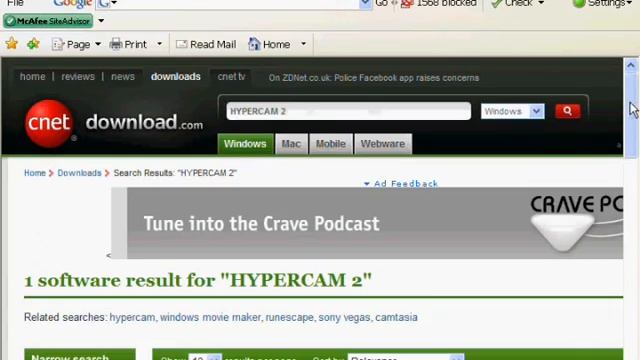This screenshot has height=360, width=640.
Task: Click the McAfee SiteAdvisor button
Action: 48,21
